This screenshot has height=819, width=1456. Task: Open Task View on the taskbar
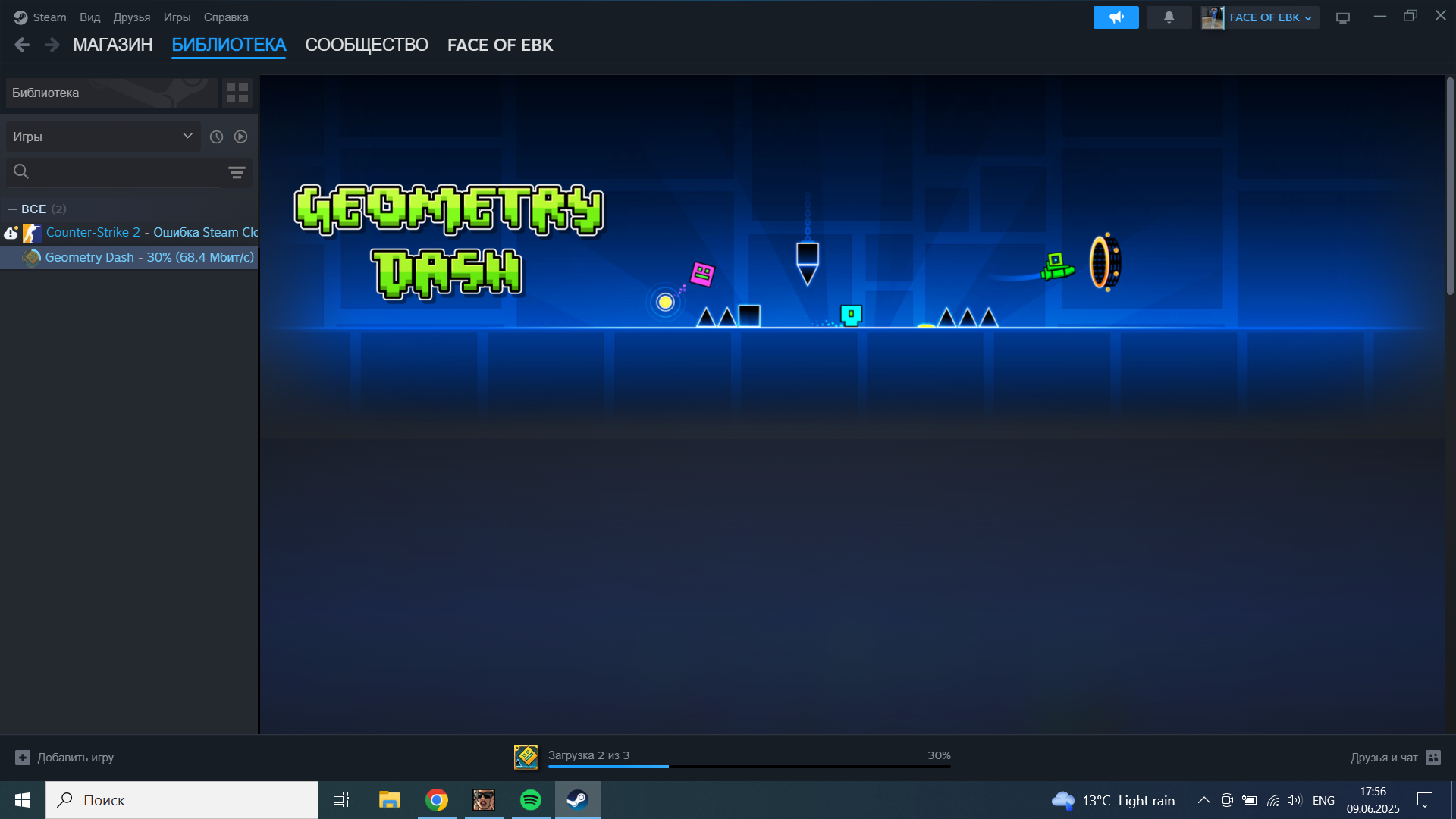[x=341, y=800]
